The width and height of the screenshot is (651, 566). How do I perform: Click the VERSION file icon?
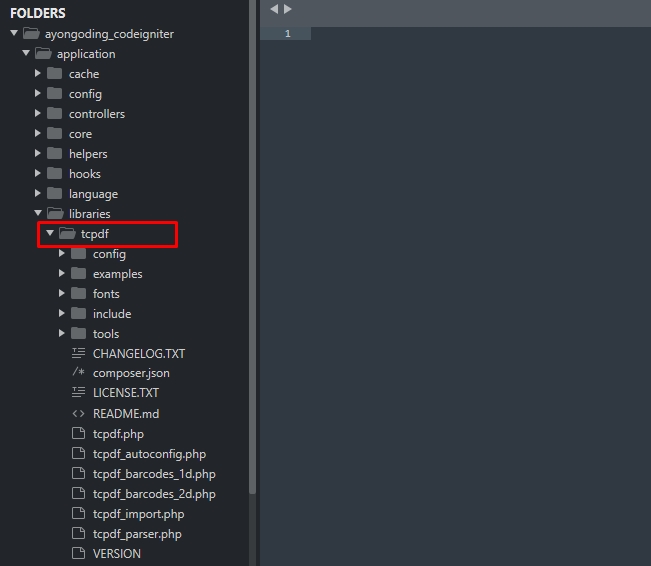point(78,553)
